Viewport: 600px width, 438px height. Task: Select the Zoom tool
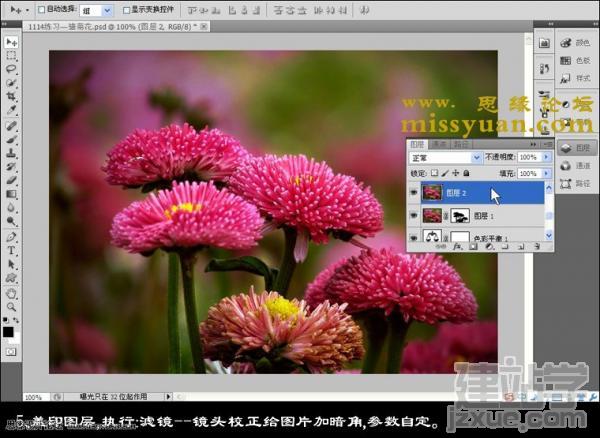11,307
